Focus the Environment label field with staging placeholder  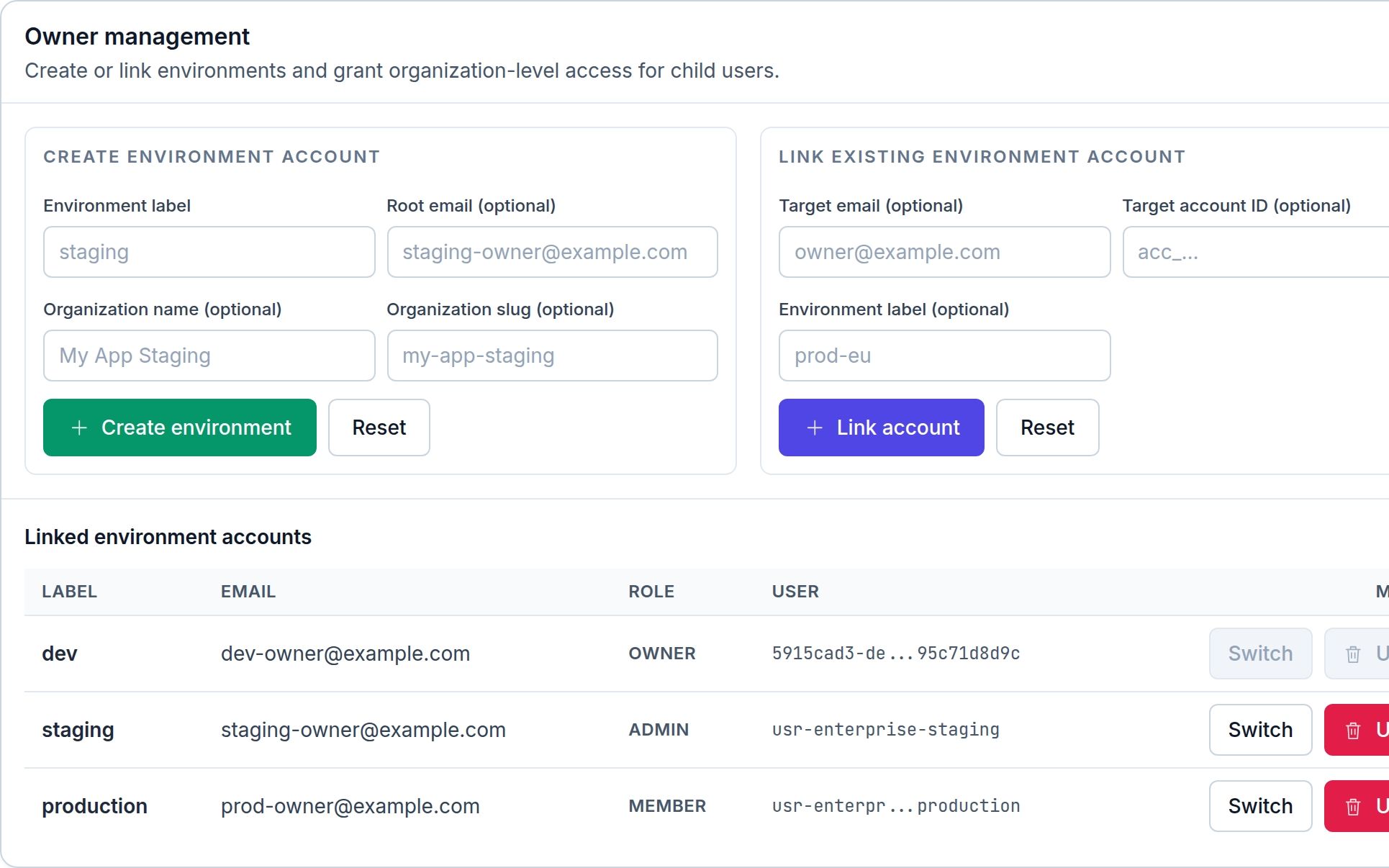(209, 252)
